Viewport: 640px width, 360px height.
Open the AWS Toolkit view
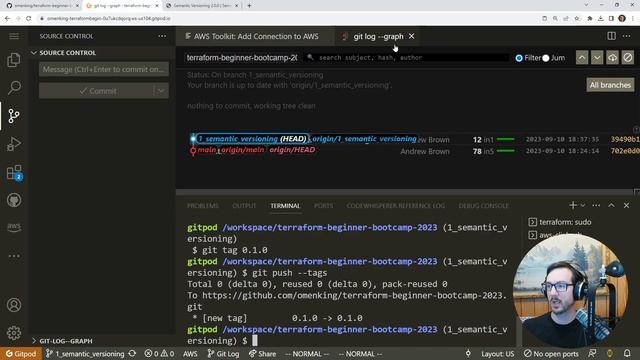pyautogui.click(x=14, y=227)
